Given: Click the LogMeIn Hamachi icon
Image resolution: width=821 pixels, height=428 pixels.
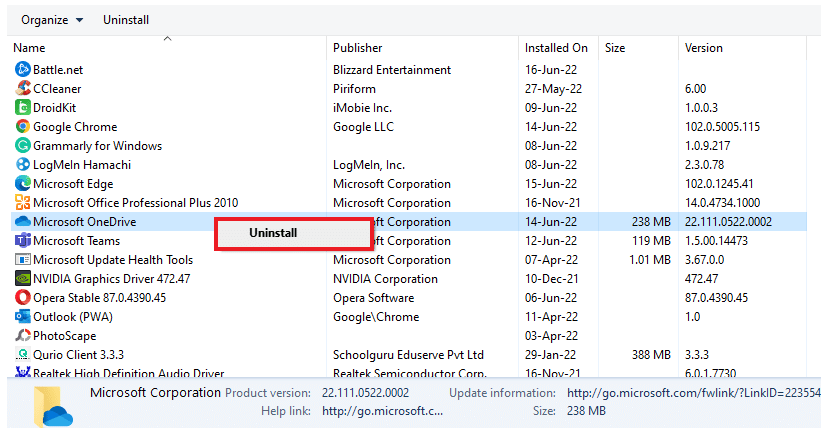Looking at the screenshot, I should 23,164.
